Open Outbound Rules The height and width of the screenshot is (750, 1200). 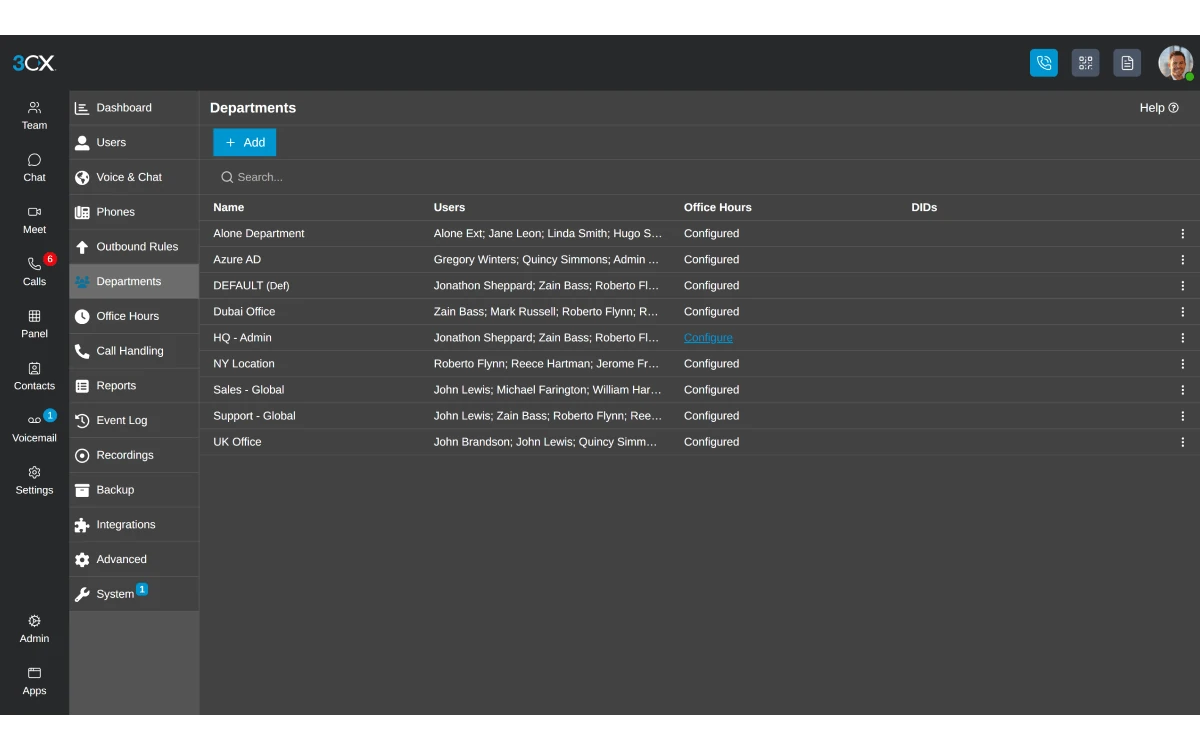(x=134, y=247)
